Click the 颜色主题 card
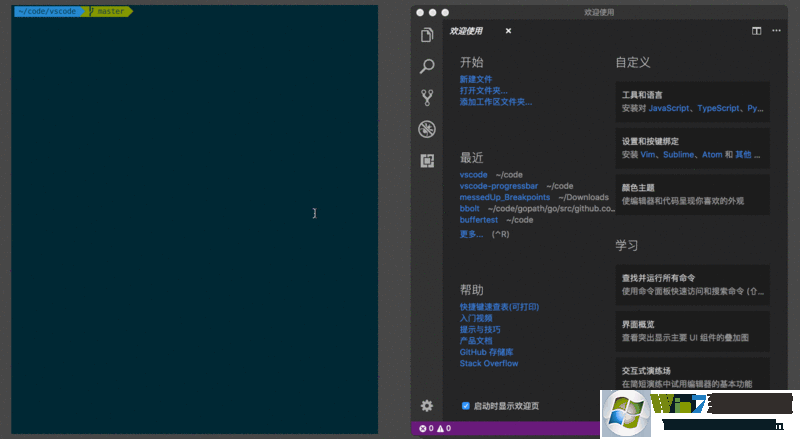This screenshot has height=439, width=800. 692,194
